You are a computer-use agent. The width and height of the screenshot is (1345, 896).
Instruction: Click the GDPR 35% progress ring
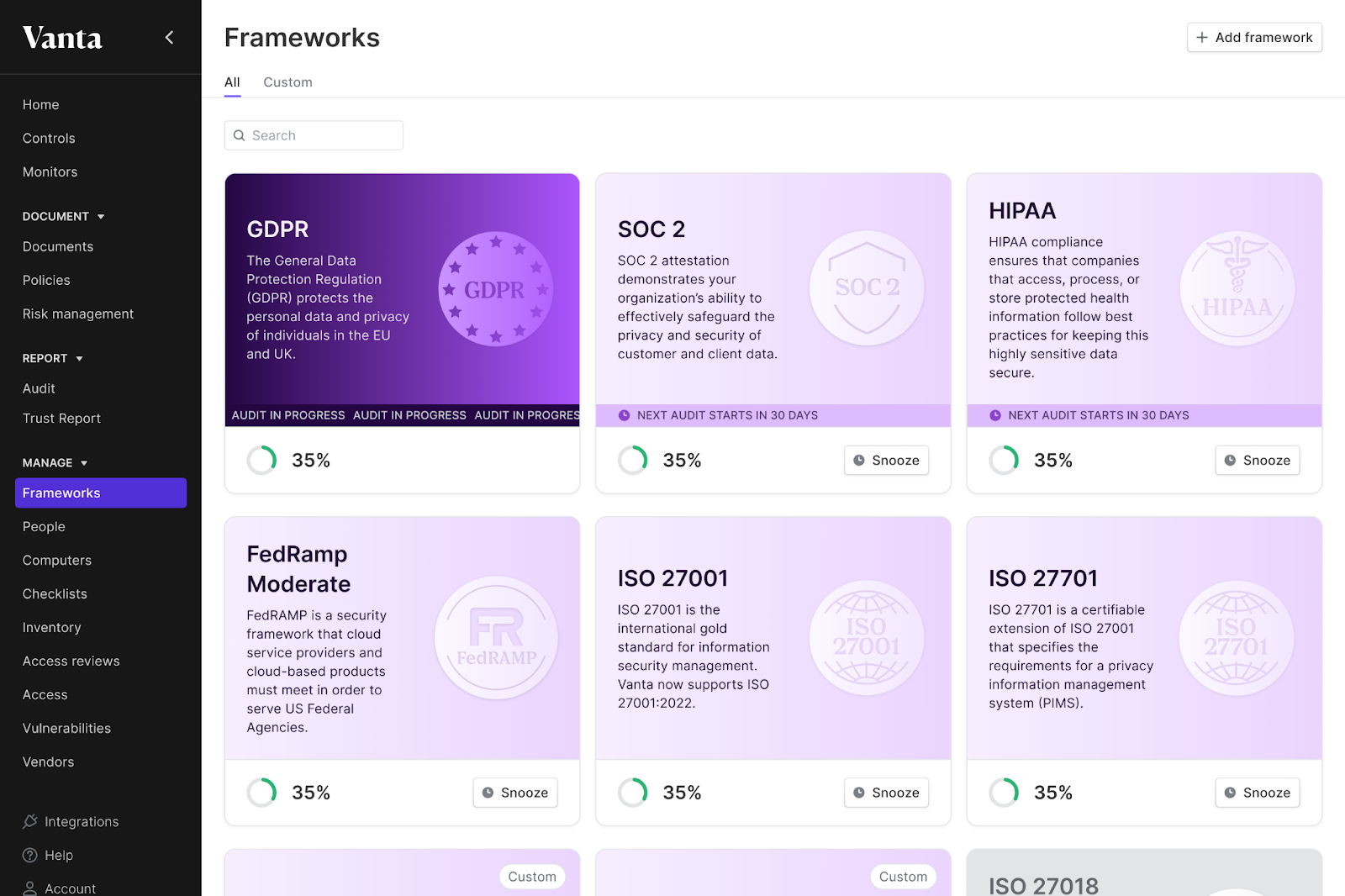tap(261, 461)
